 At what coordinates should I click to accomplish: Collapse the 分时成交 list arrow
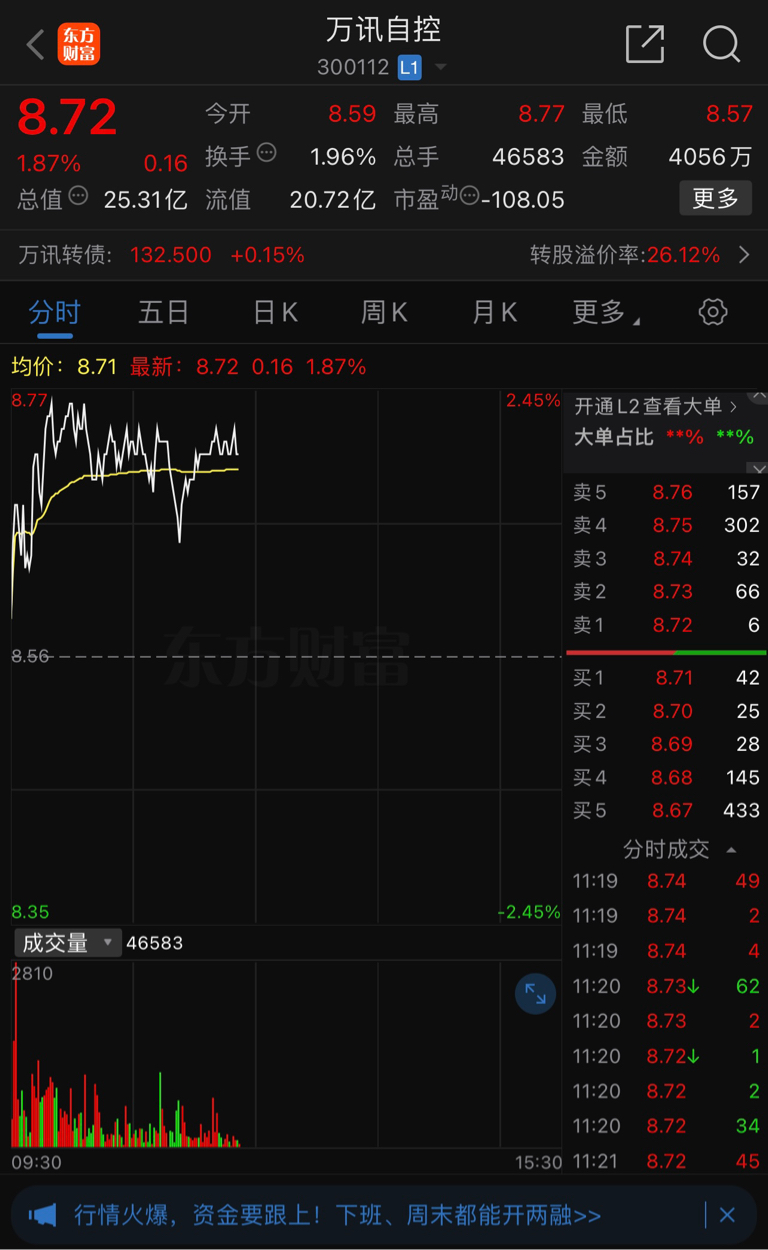point(732,850)
